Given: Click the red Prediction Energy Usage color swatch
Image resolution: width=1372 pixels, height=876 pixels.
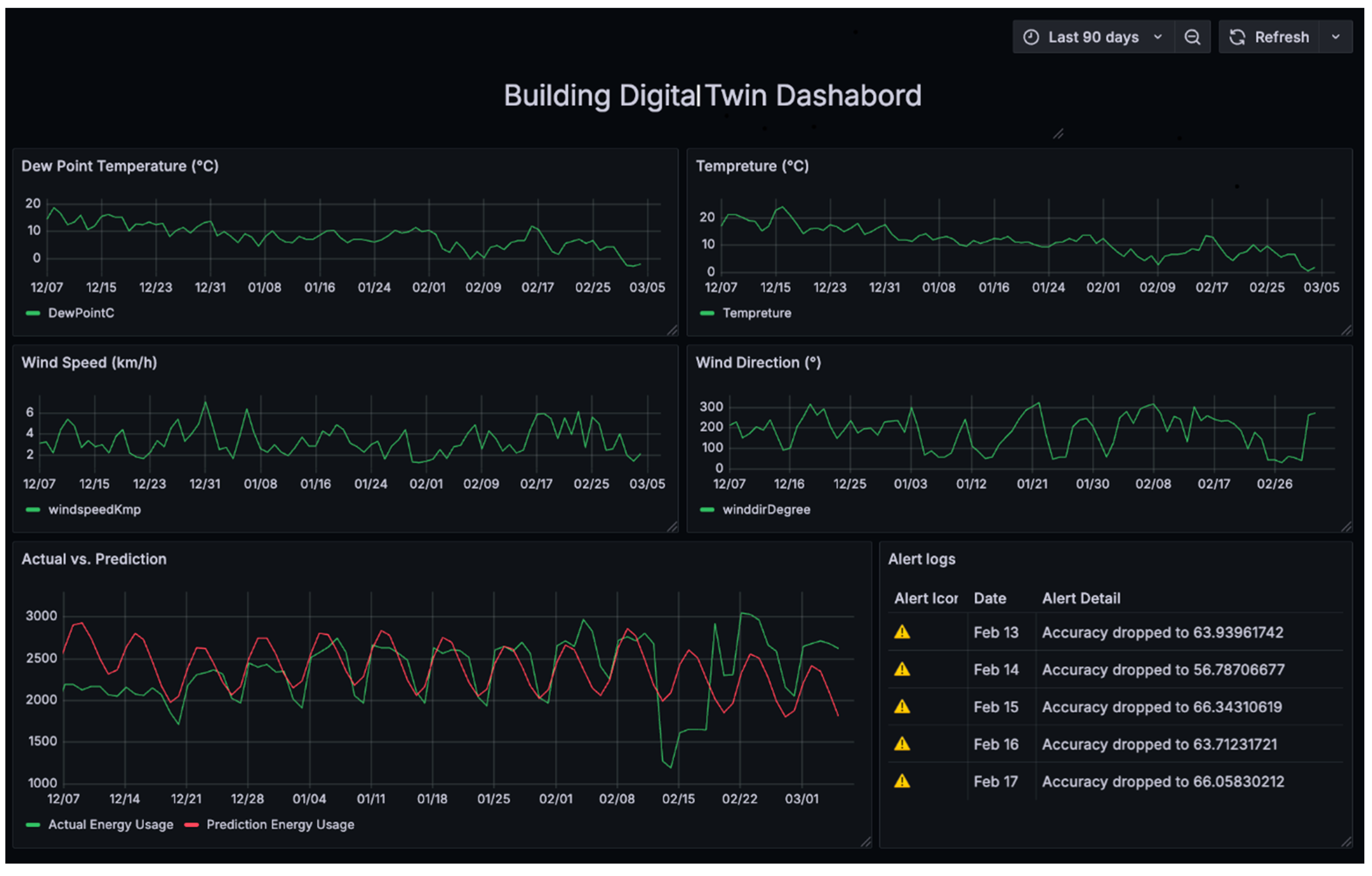Looking at the screenshot, I should (x=192, y=825).
